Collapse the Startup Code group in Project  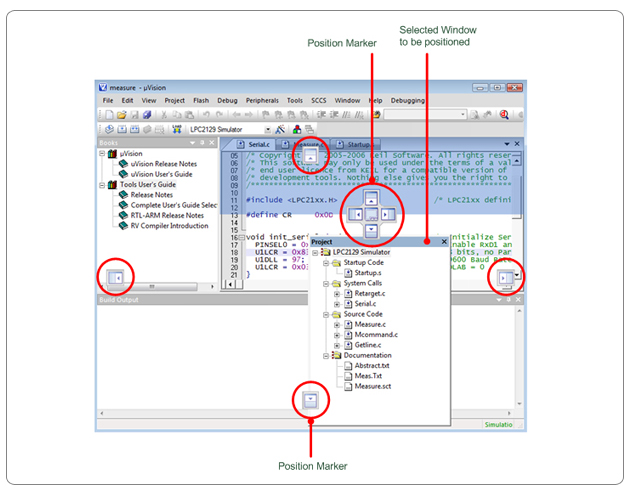point(326,263)
